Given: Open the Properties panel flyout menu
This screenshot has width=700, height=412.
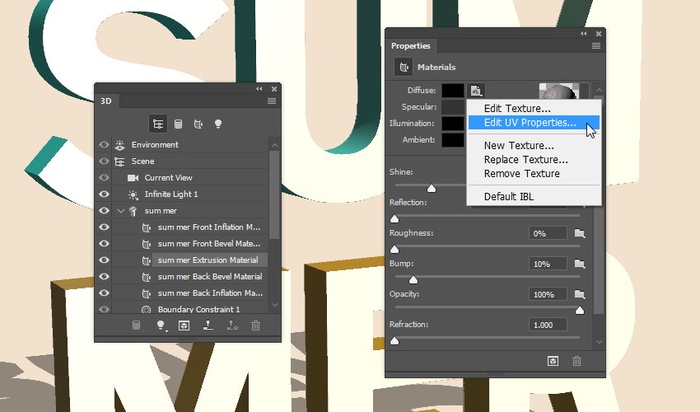Looking at the screenshot, I should pos(596,46).
